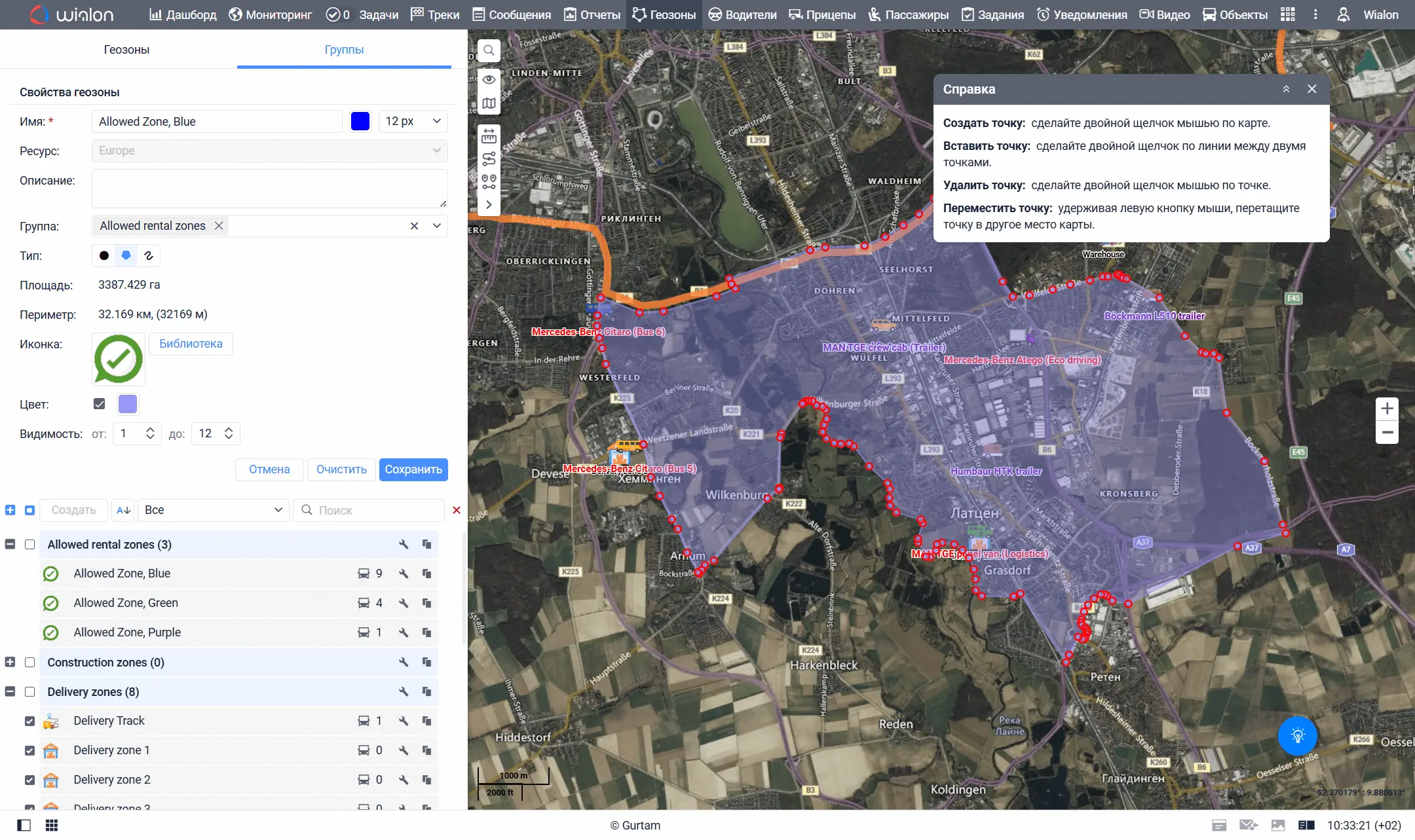Open the apps grid icon in the top bar
Screen dimensions: 1415x840
[x=1287, y=14]
